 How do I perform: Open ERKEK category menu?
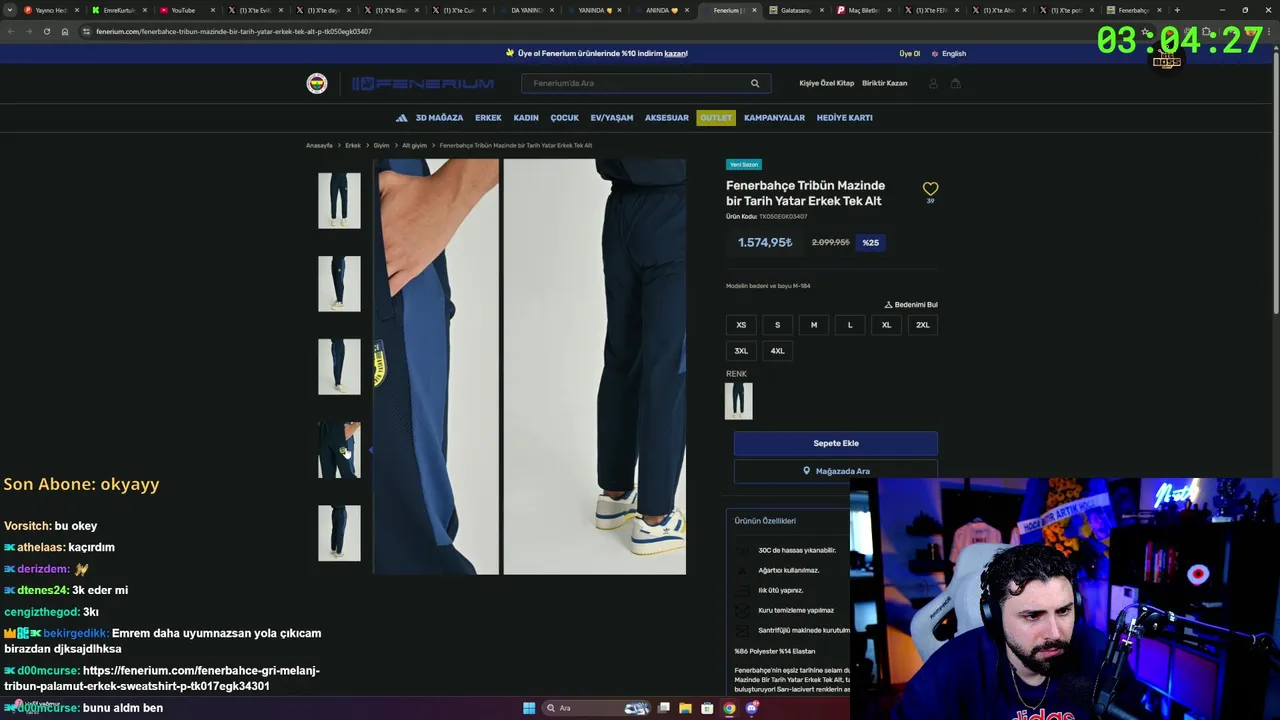click(488, 118)
